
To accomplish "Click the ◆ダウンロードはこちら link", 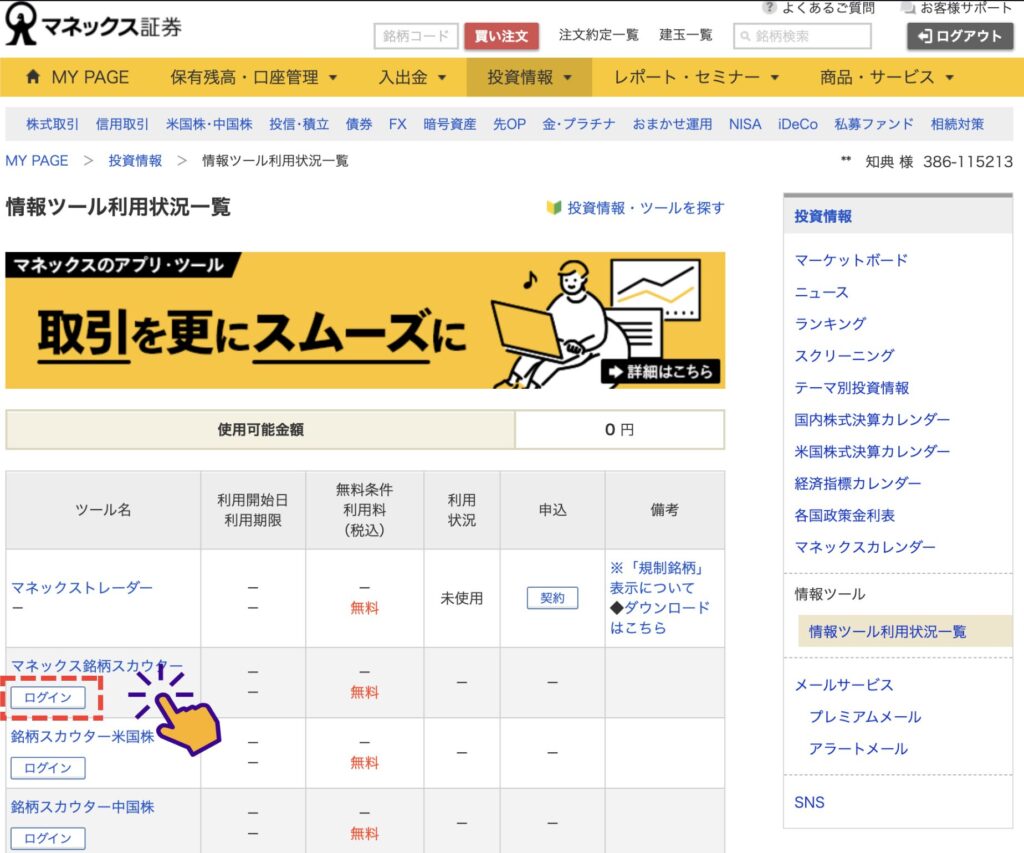I will [x=660, y=617].
